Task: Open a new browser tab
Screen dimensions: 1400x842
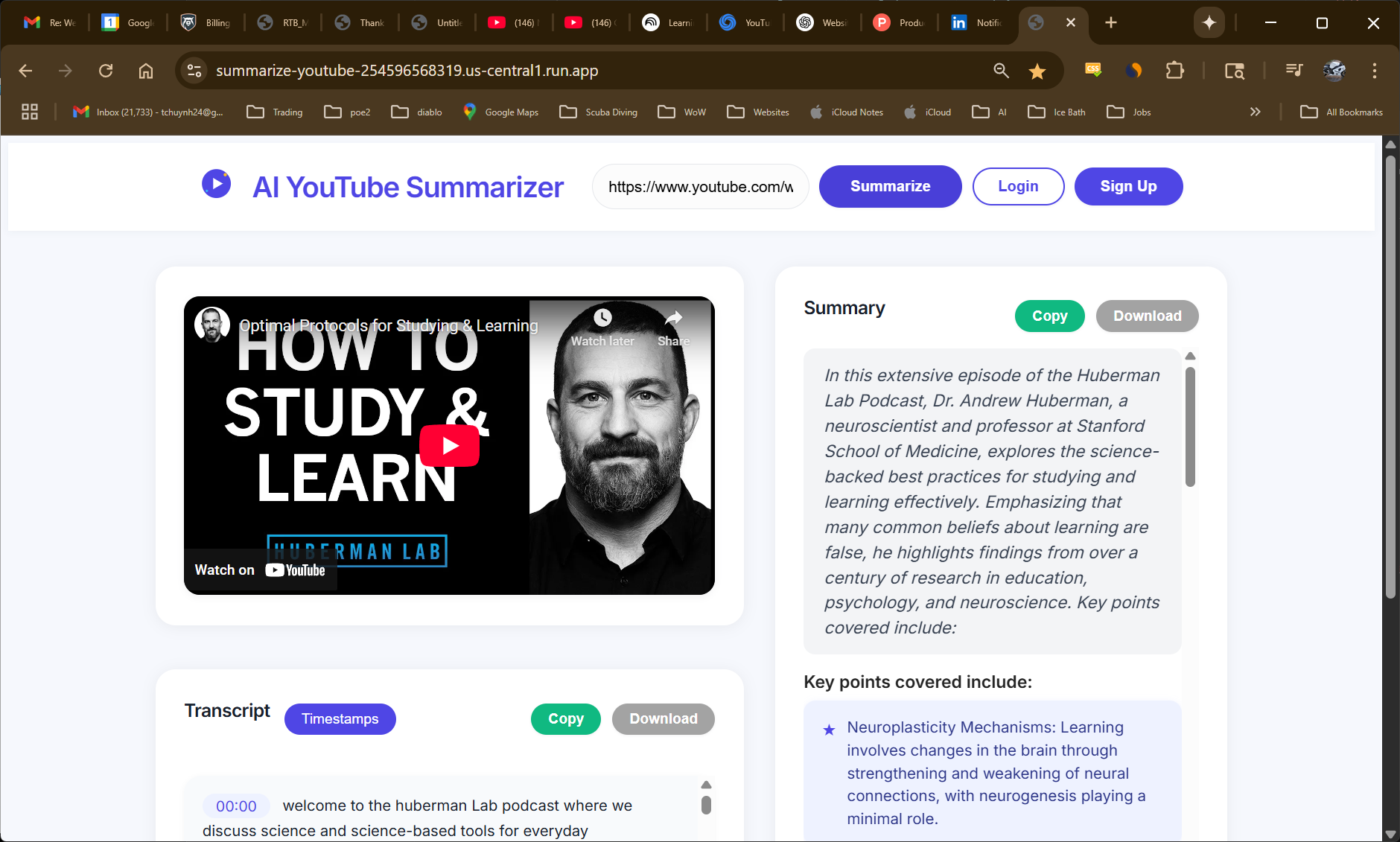Action: (x=1111, y=22)
